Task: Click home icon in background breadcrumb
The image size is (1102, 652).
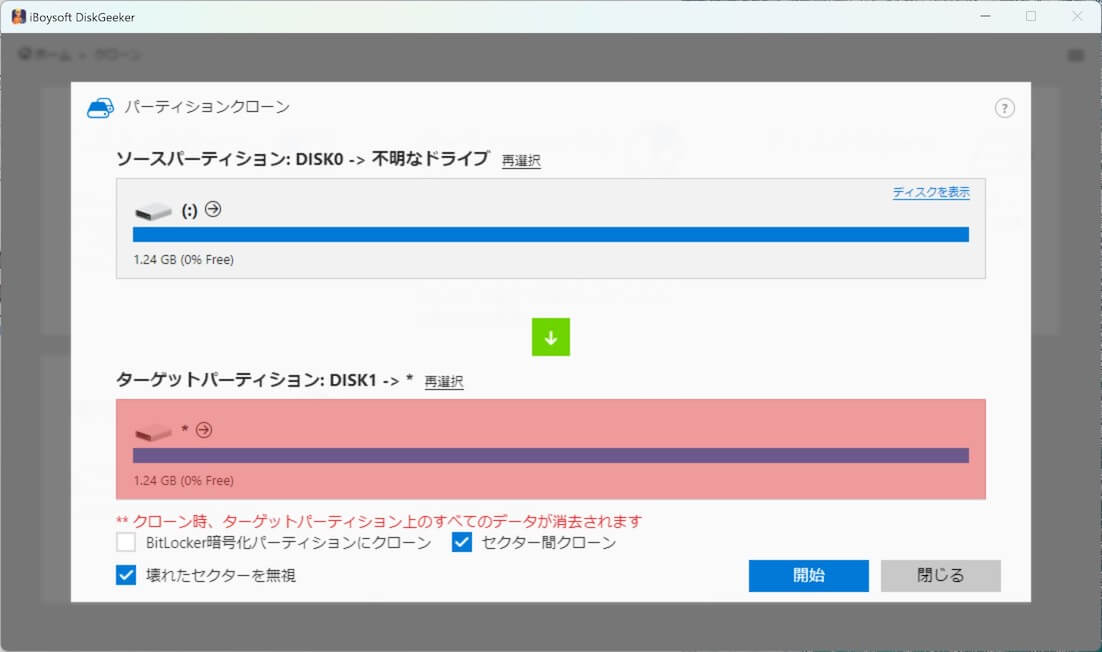Action: click(x=25, y=54)
